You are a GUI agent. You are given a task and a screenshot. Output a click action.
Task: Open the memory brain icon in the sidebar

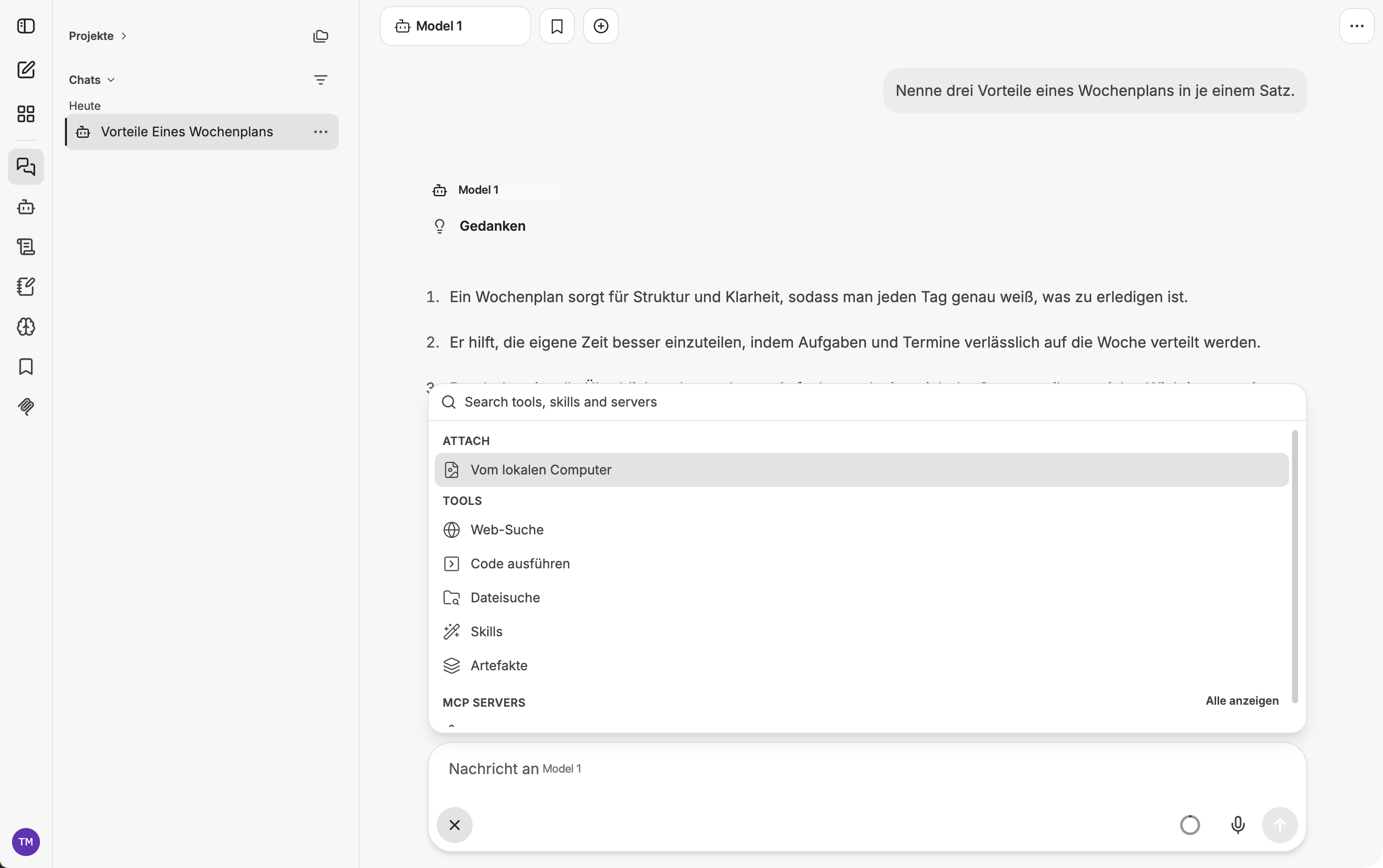click(26, 327)
